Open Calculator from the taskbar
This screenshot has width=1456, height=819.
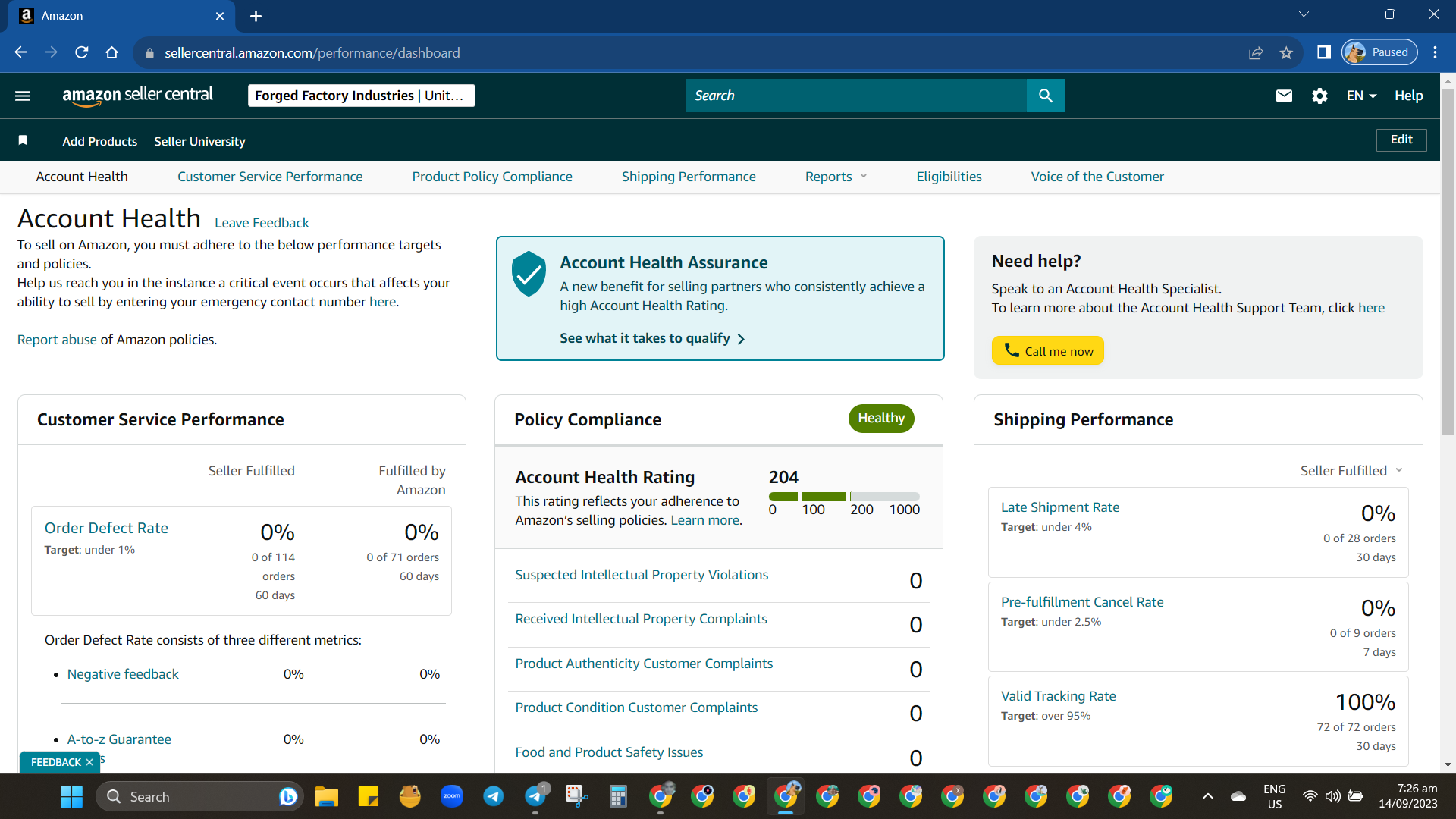(x=619, y=796)
